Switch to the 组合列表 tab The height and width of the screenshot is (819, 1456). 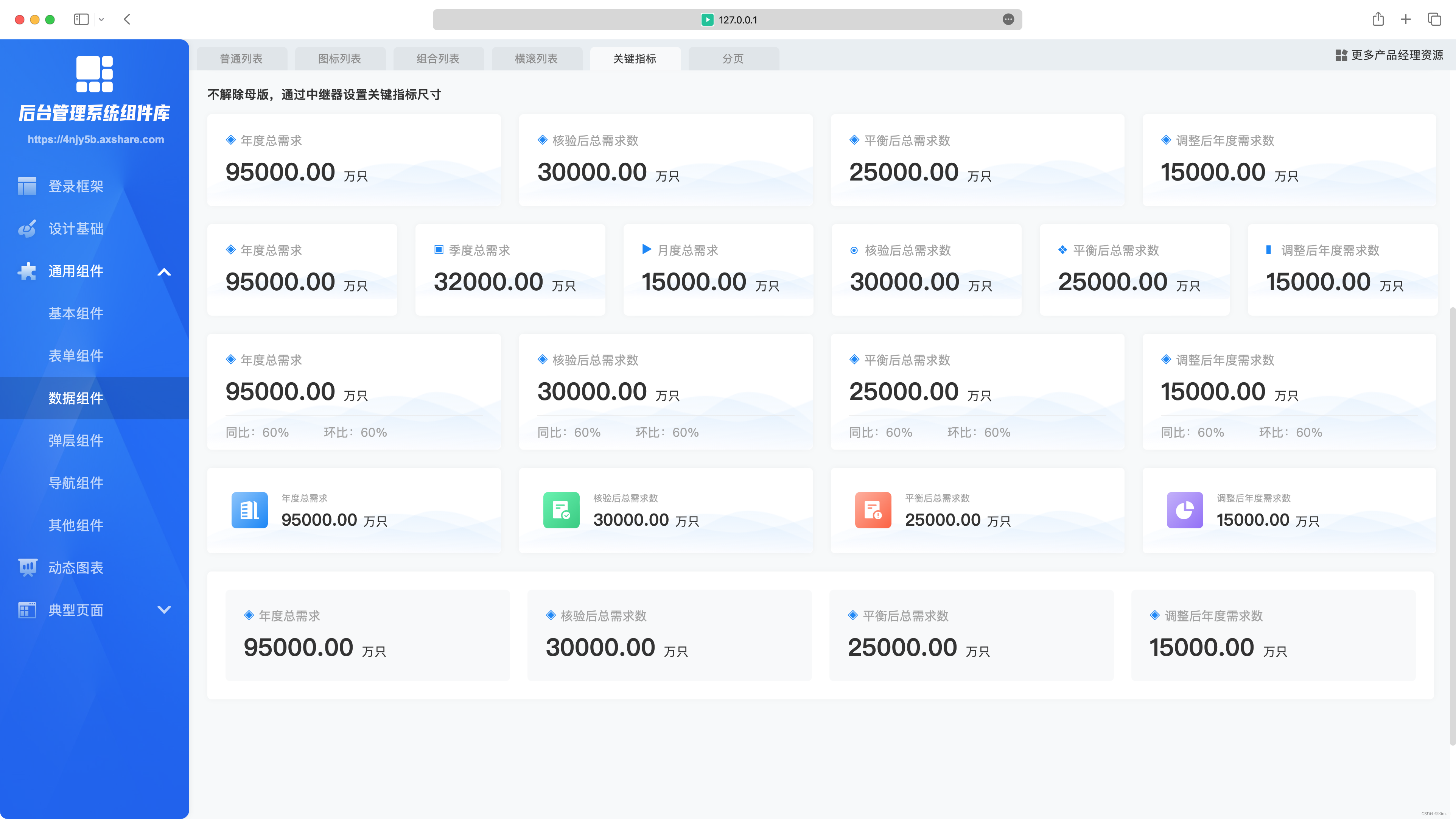pyautogui.click(x=438, y=59)
